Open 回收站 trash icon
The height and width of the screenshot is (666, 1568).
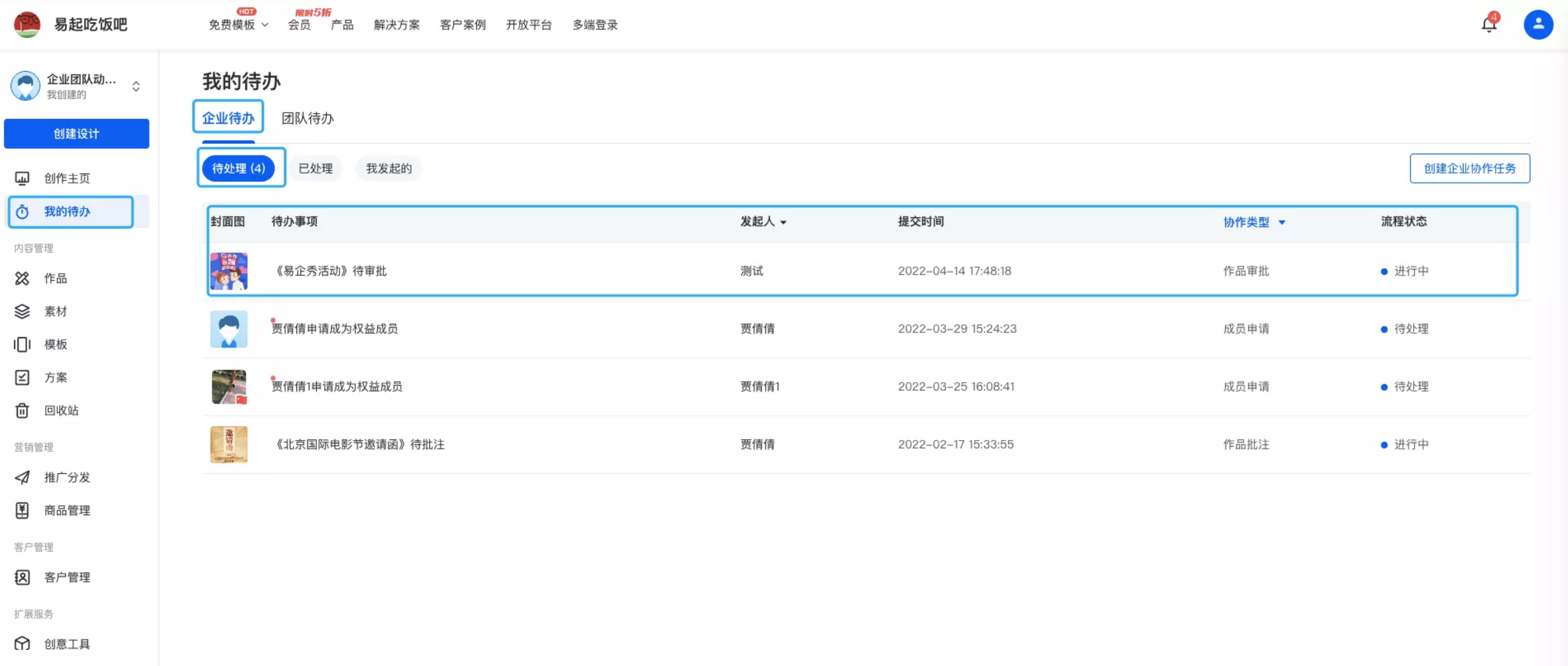coord(22,411)
